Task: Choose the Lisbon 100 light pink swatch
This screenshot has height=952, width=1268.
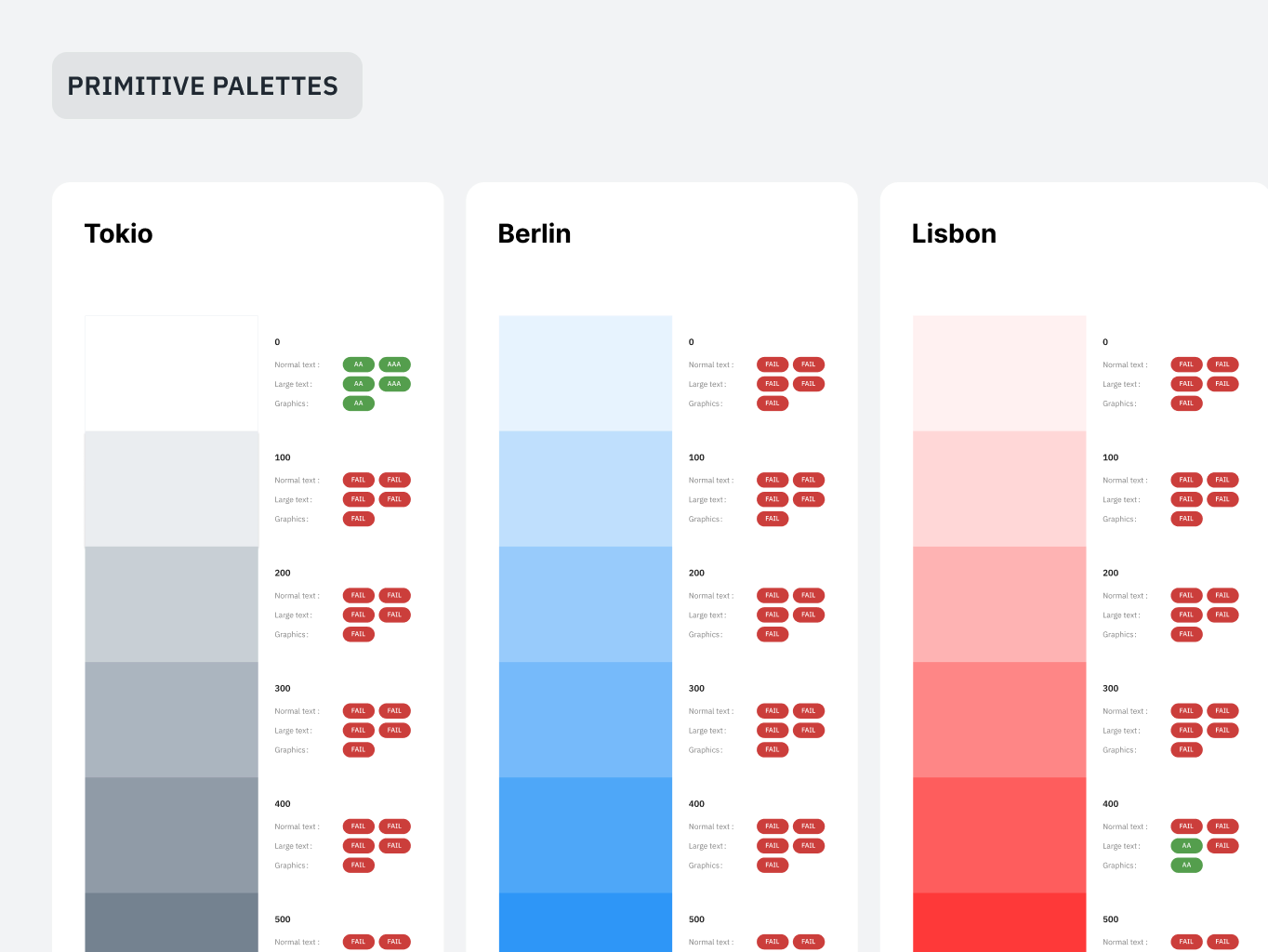Action: point(999,489)
